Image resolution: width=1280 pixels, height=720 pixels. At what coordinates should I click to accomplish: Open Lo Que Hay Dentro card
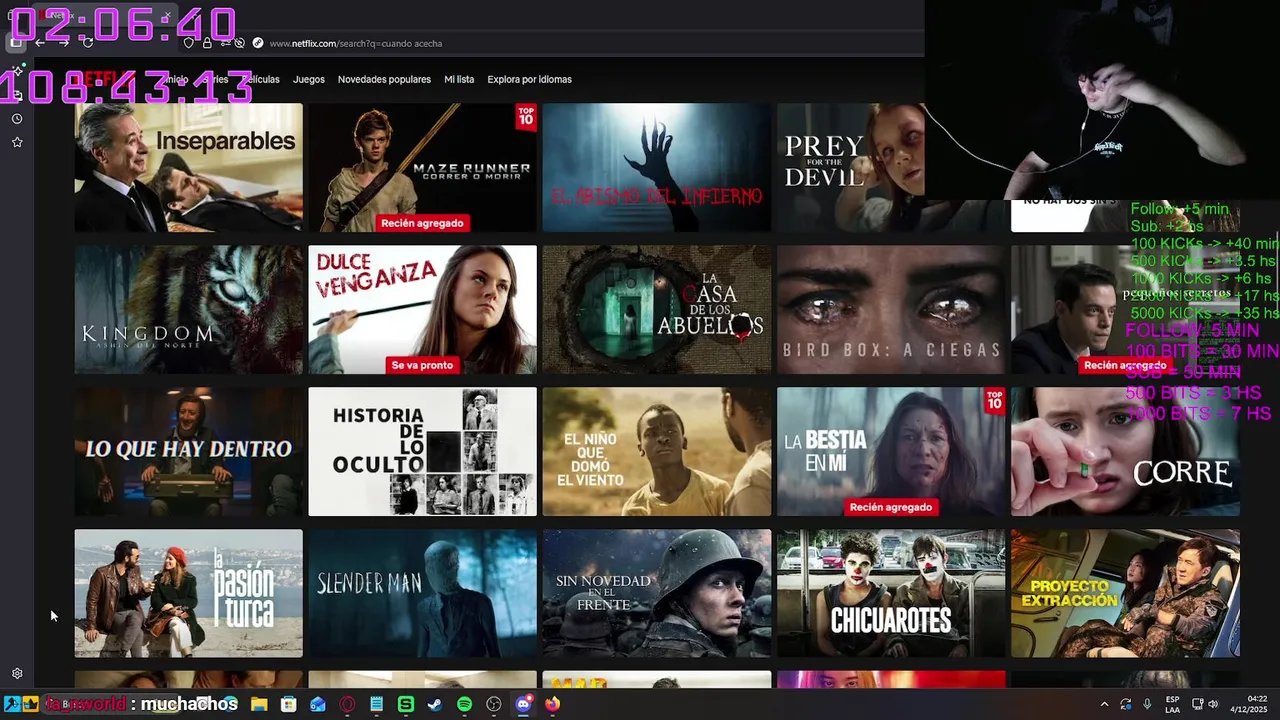188,451
